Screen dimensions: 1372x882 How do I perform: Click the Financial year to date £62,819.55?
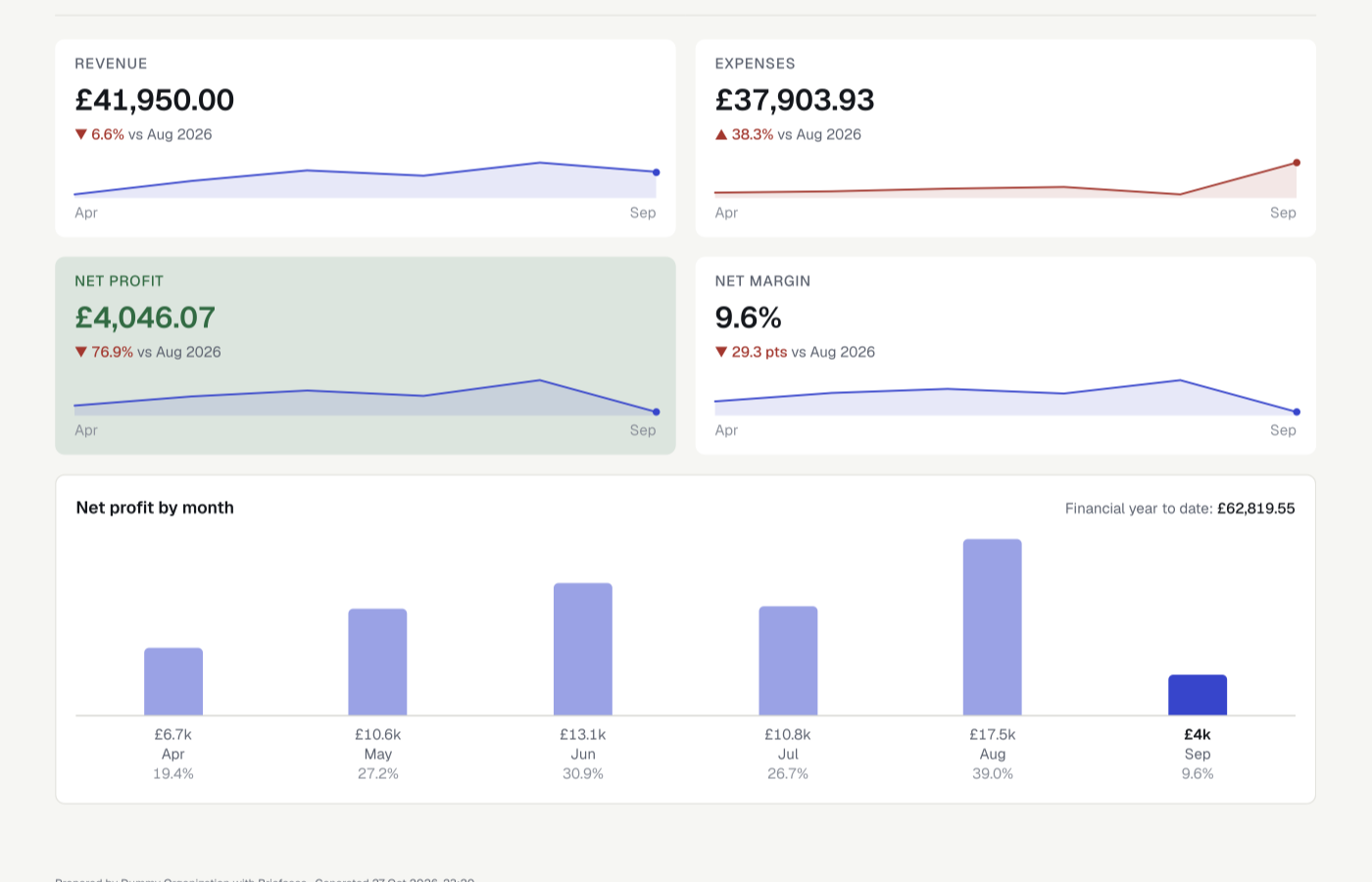pyautogui.click(x=1180, y=509)
